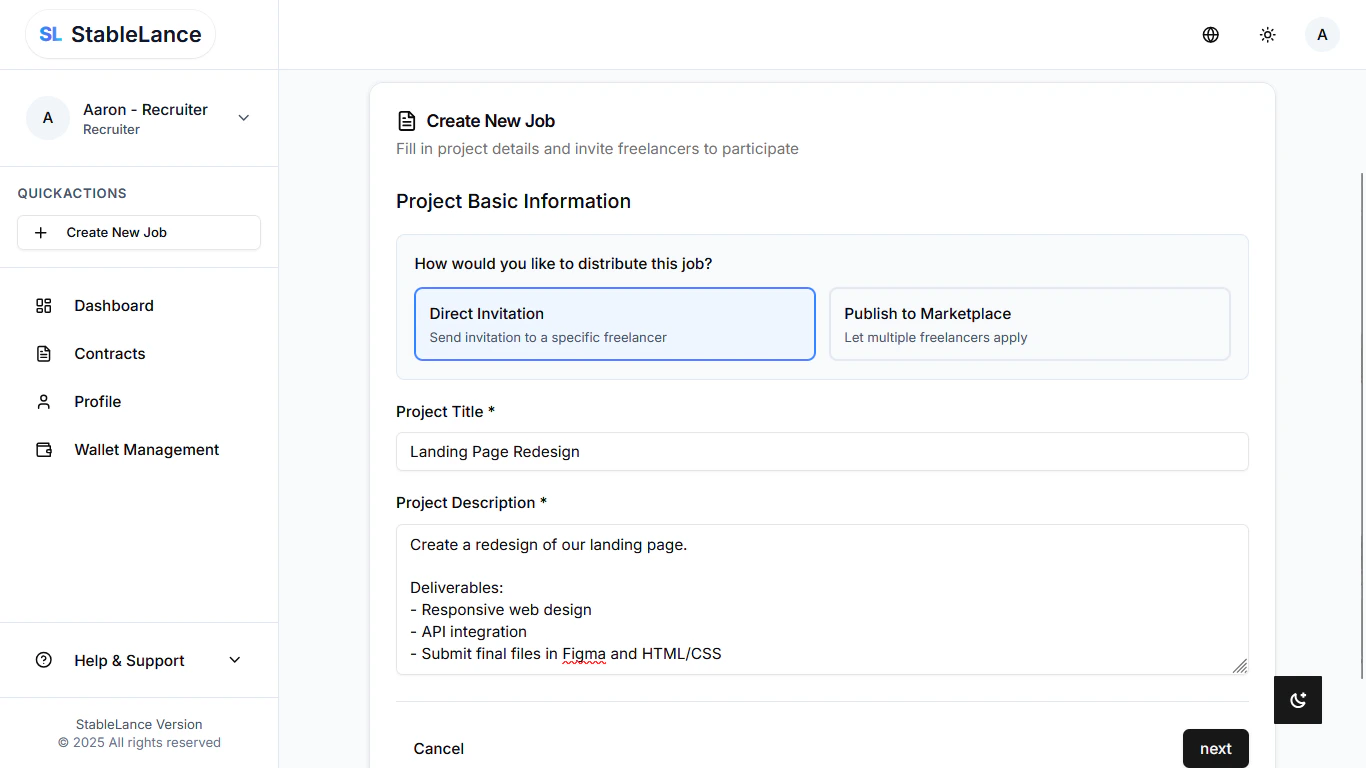Viewport: 1366px width, 768px height.
Task: Select the Contracts icon in the sidebar
Action: pos(43,353)
